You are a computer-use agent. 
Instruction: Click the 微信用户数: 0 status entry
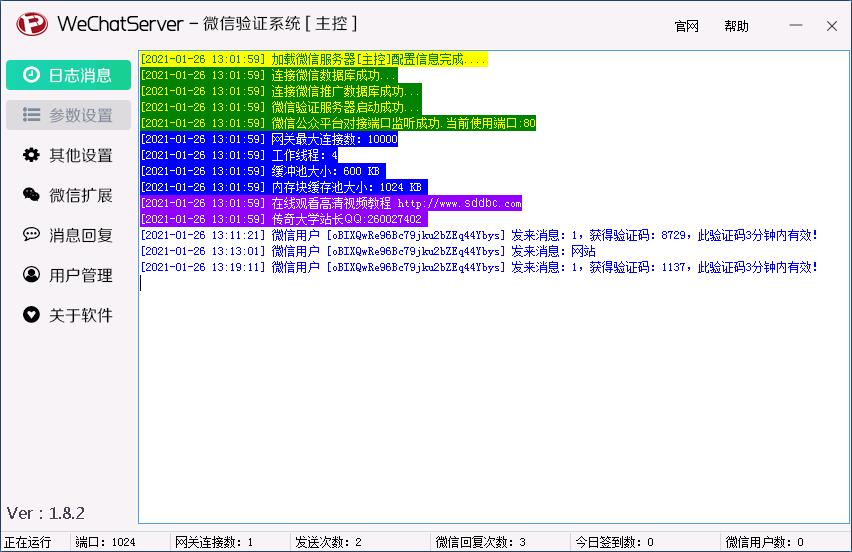tap(764, 542)
